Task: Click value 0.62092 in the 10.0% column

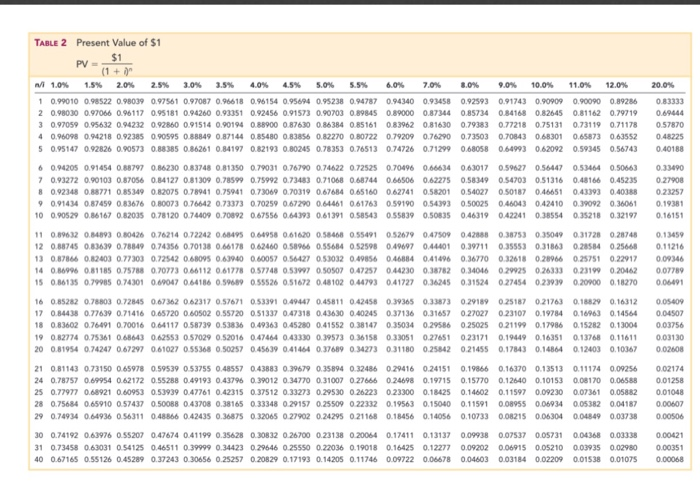Action: (549, 149)
